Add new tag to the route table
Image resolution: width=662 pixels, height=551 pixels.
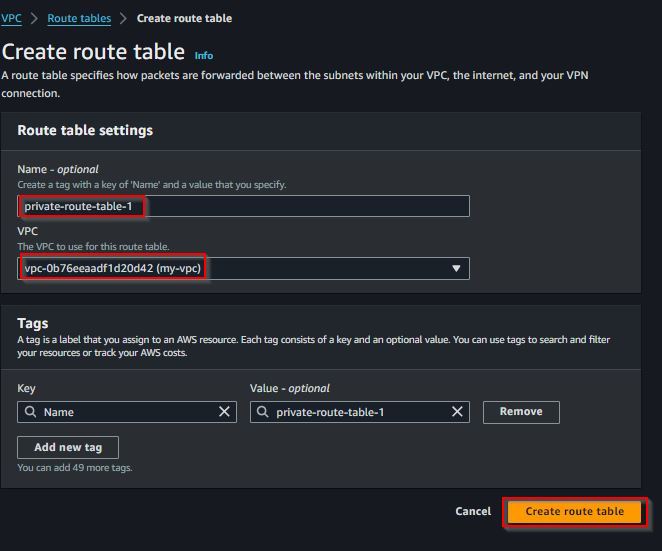coord(68,447)
